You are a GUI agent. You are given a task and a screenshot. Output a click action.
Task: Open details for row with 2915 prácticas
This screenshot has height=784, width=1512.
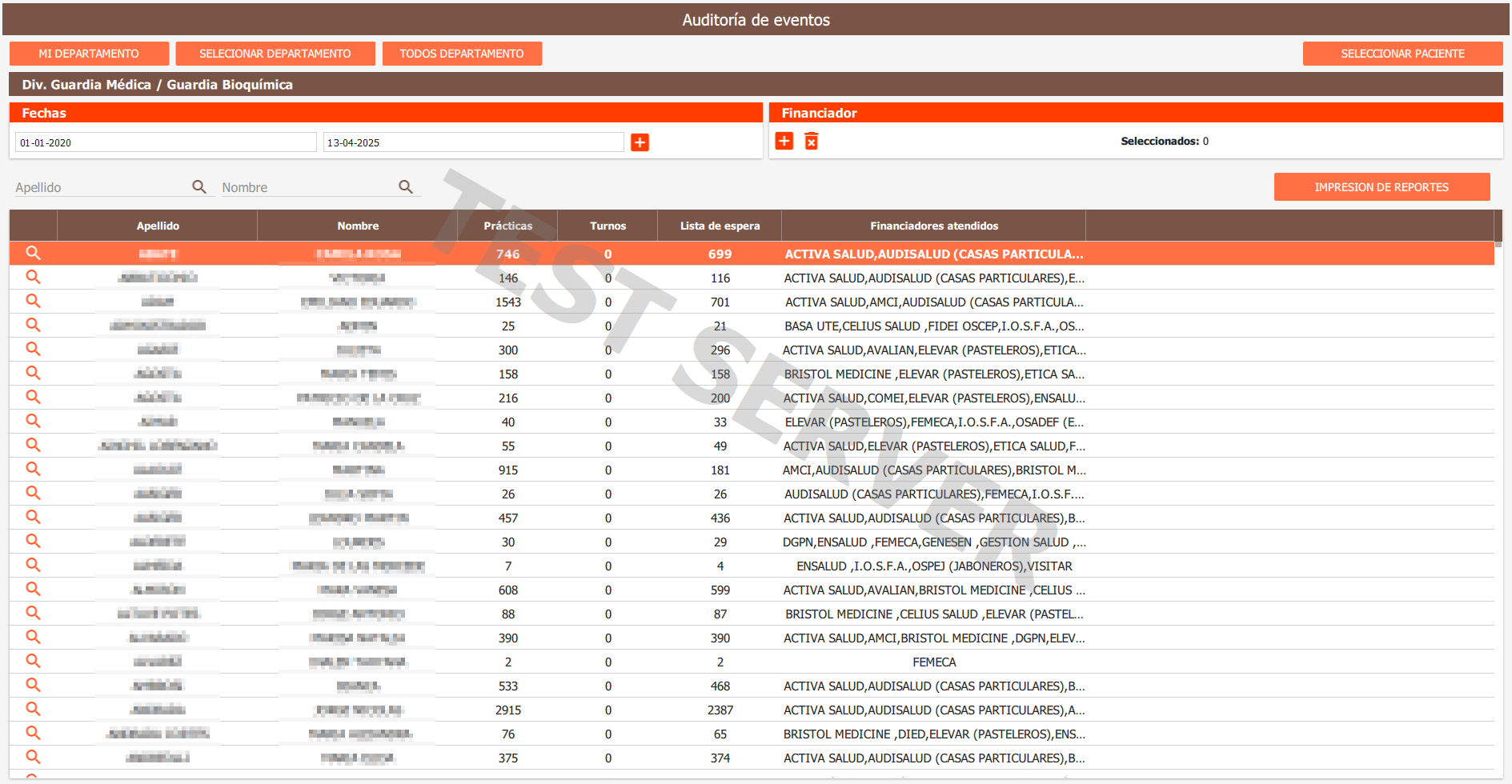33,709
